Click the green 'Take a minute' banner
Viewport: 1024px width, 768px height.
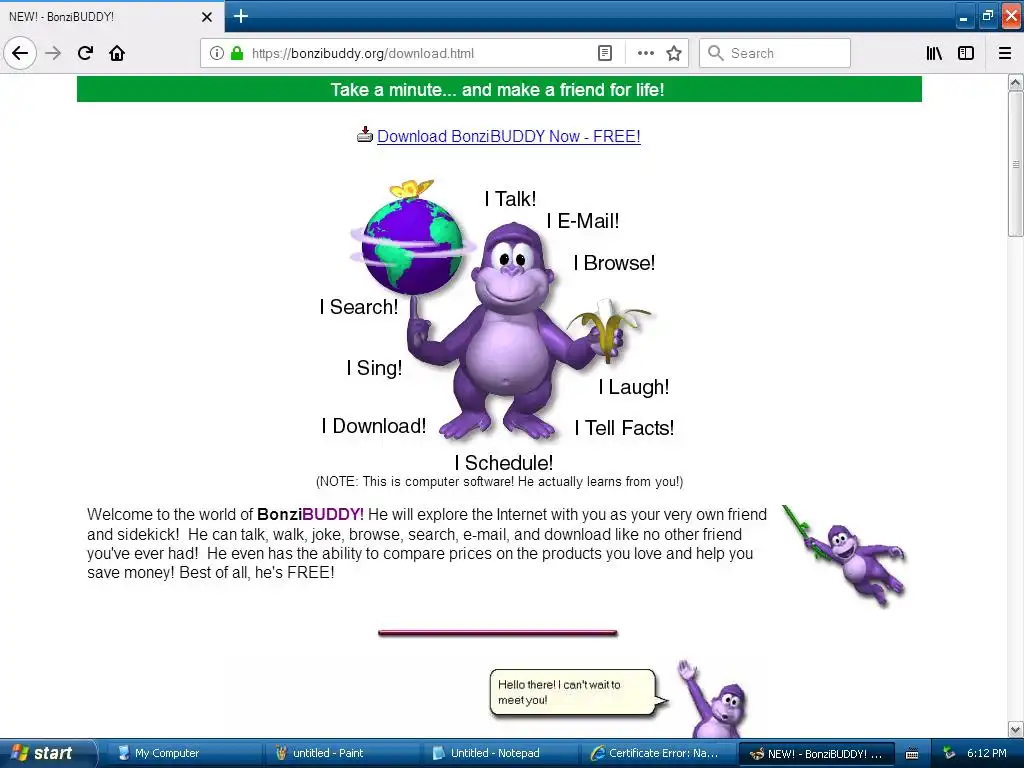[x=499, y=89]
